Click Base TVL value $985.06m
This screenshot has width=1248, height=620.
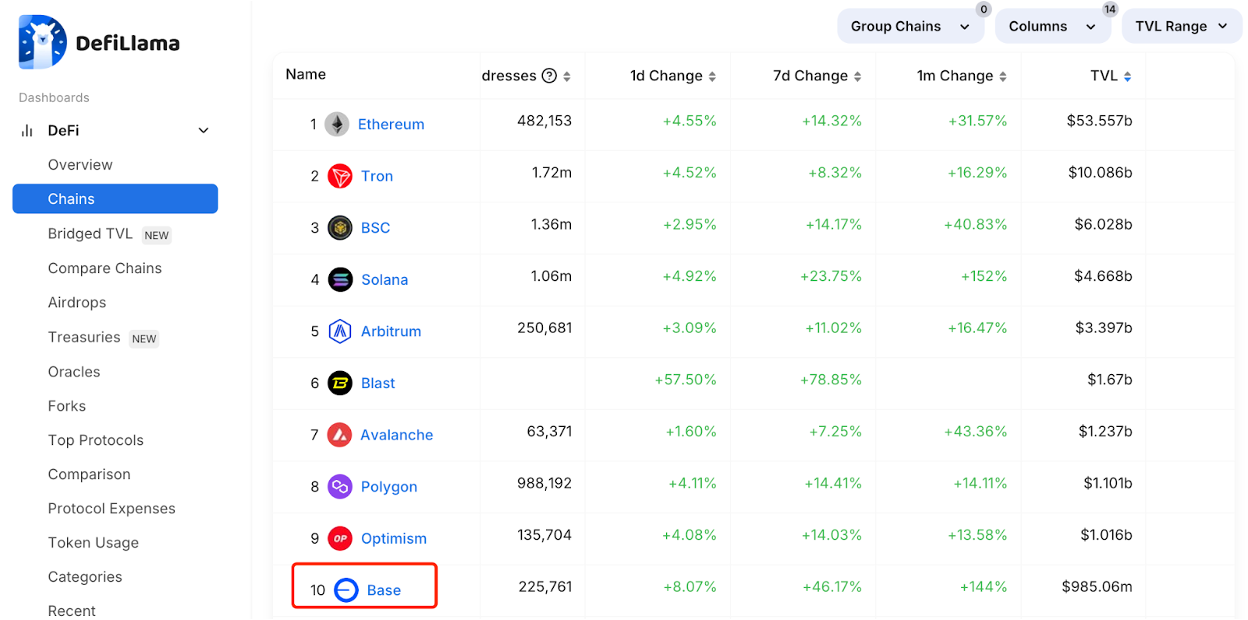pyautogui.click(x=1096, y=586)
